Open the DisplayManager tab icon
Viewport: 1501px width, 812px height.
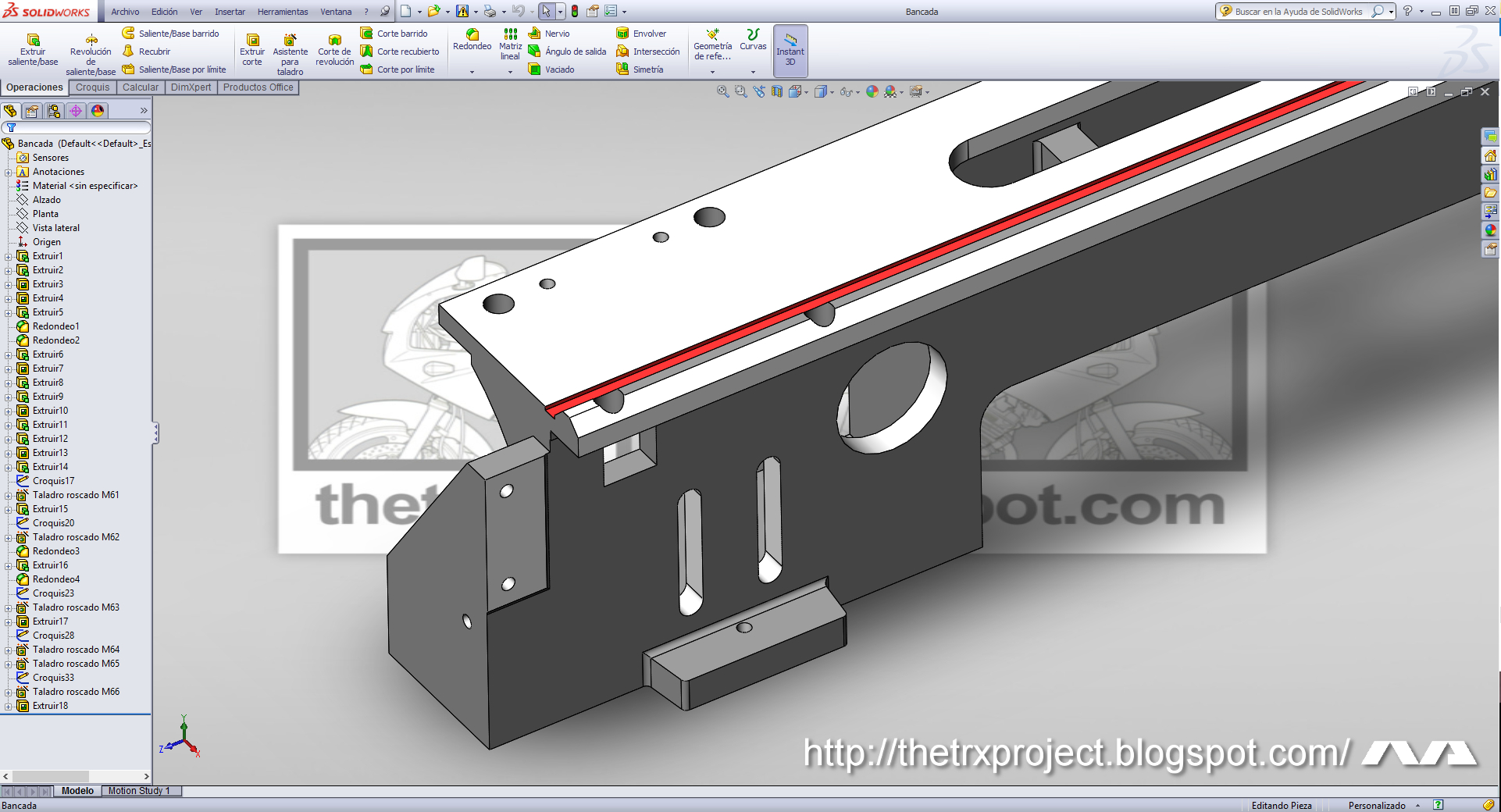(x=98, y=111)
